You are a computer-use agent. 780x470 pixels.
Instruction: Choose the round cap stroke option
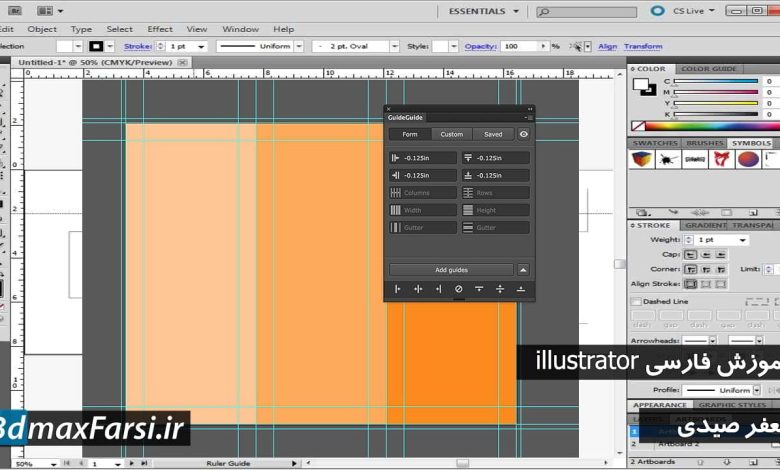coord(705,255)
